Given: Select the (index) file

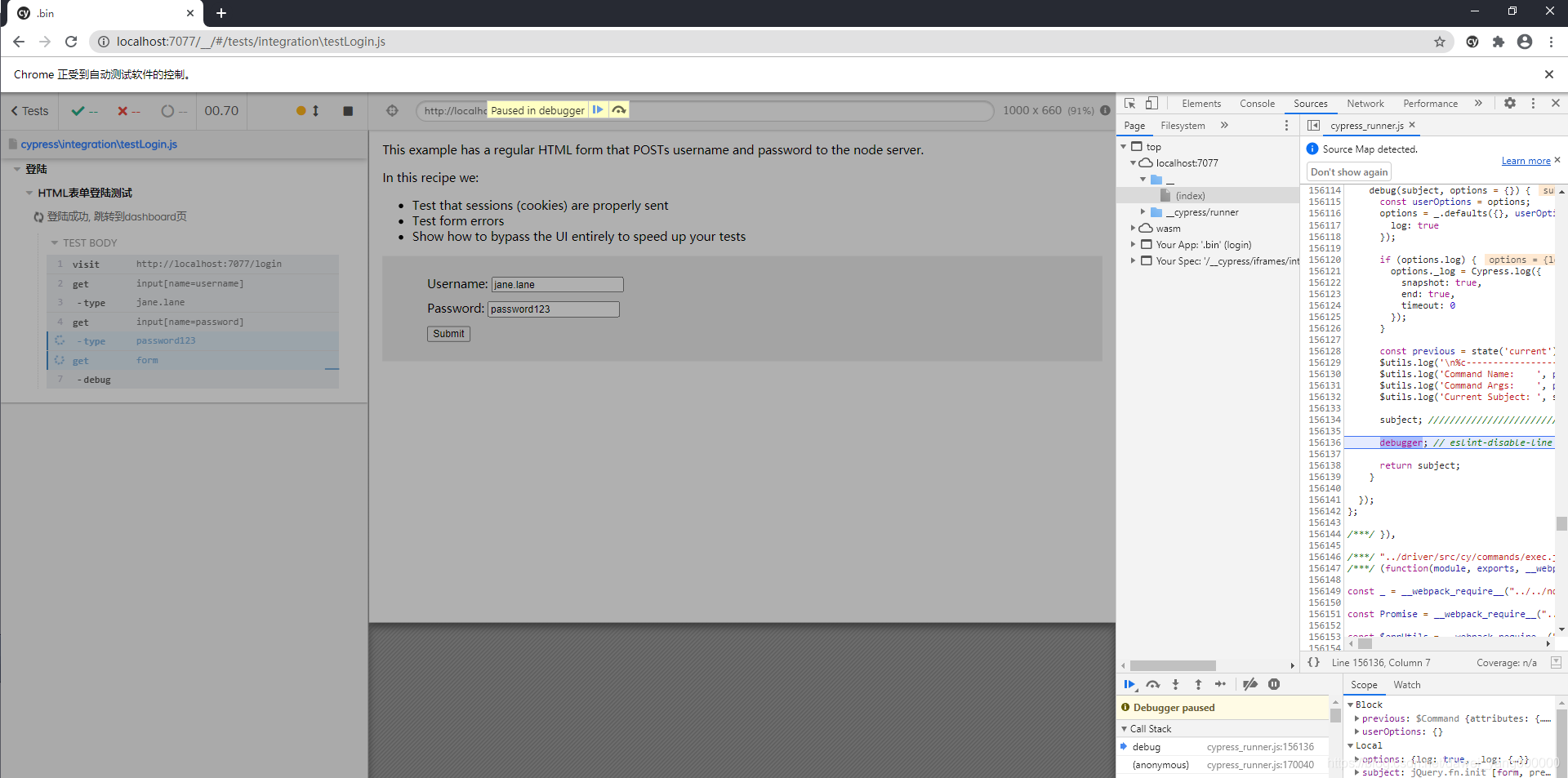Looking at the screenshot, I should (x=1190, y=196).
